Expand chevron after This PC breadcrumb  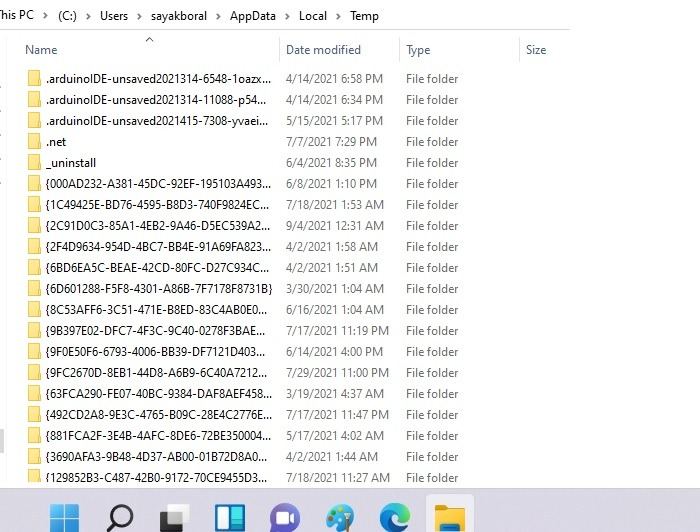coord(46,16)
